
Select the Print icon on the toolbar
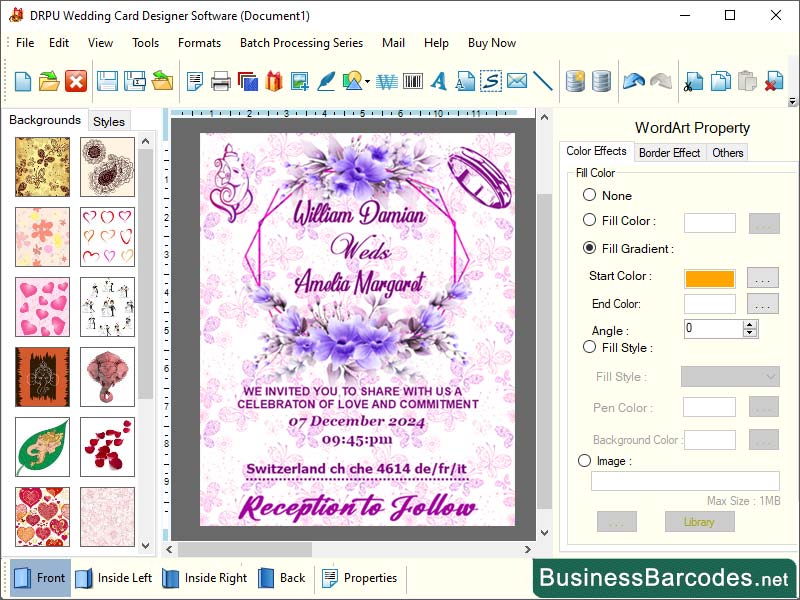[x=220, y=82]
